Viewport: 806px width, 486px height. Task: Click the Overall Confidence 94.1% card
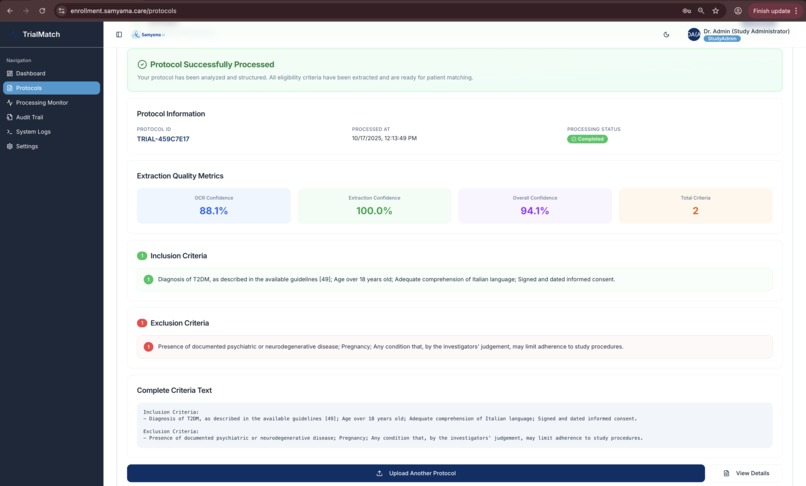coord(535,206)
